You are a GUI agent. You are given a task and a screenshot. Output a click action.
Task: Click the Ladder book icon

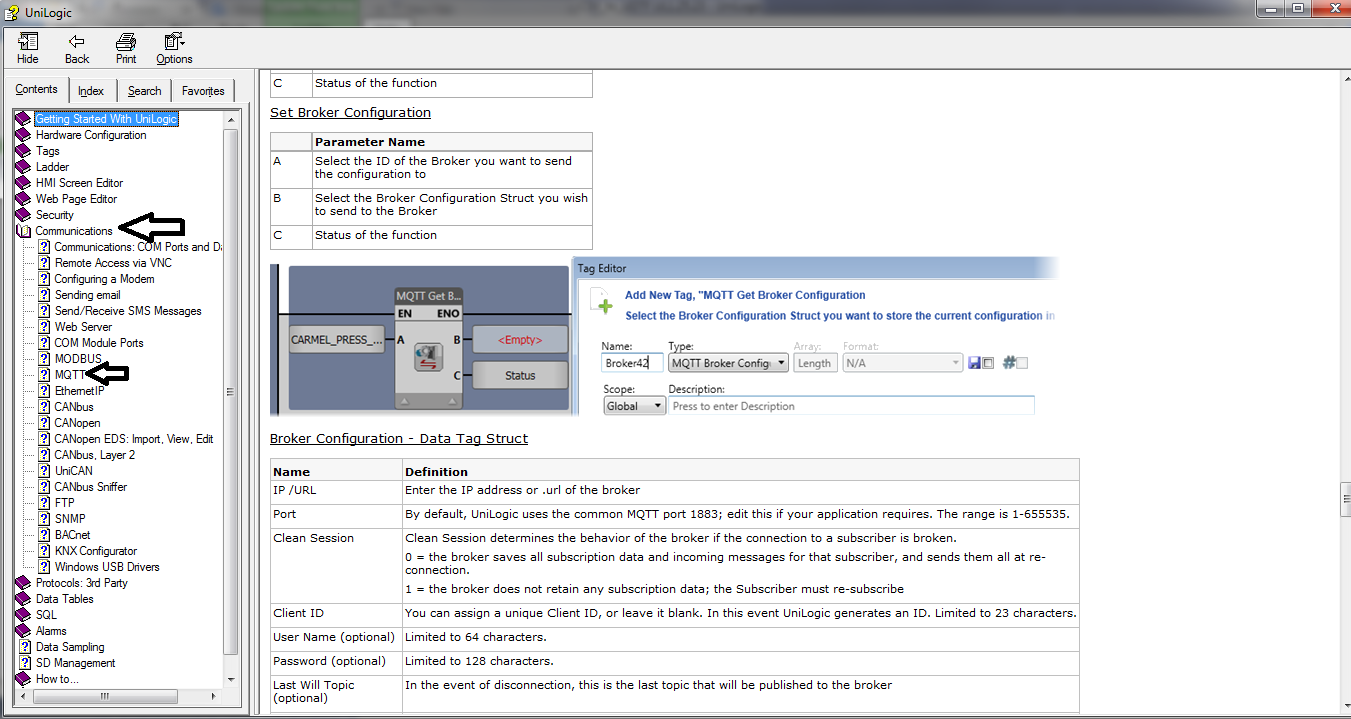click(23, 167)
